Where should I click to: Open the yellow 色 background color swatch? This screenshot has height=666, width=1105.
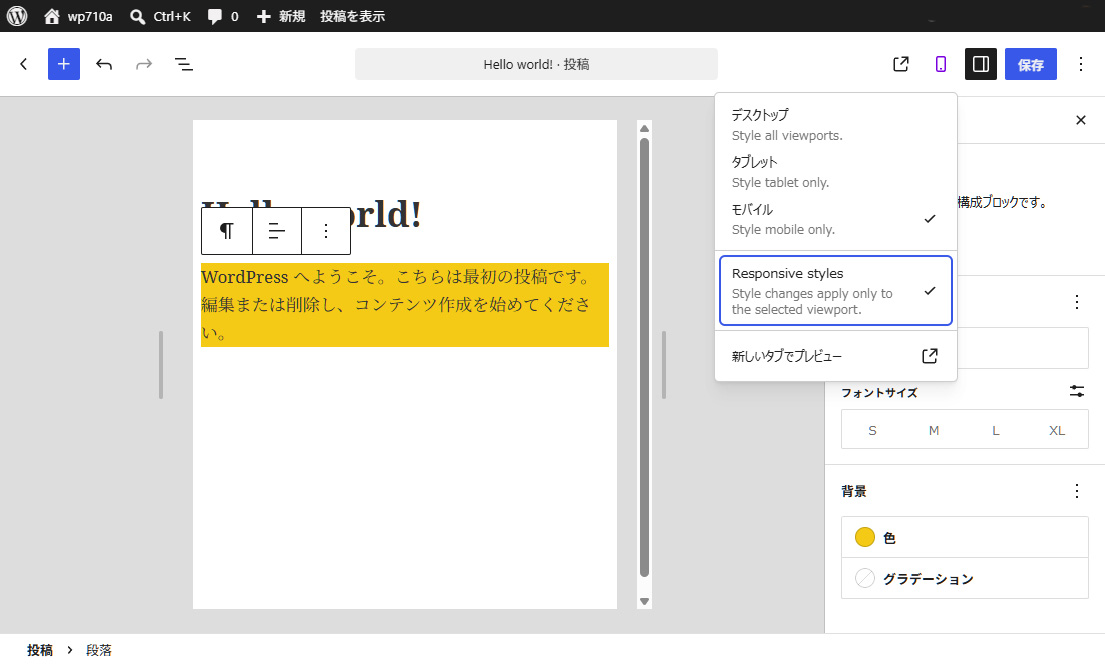point(965,538)
